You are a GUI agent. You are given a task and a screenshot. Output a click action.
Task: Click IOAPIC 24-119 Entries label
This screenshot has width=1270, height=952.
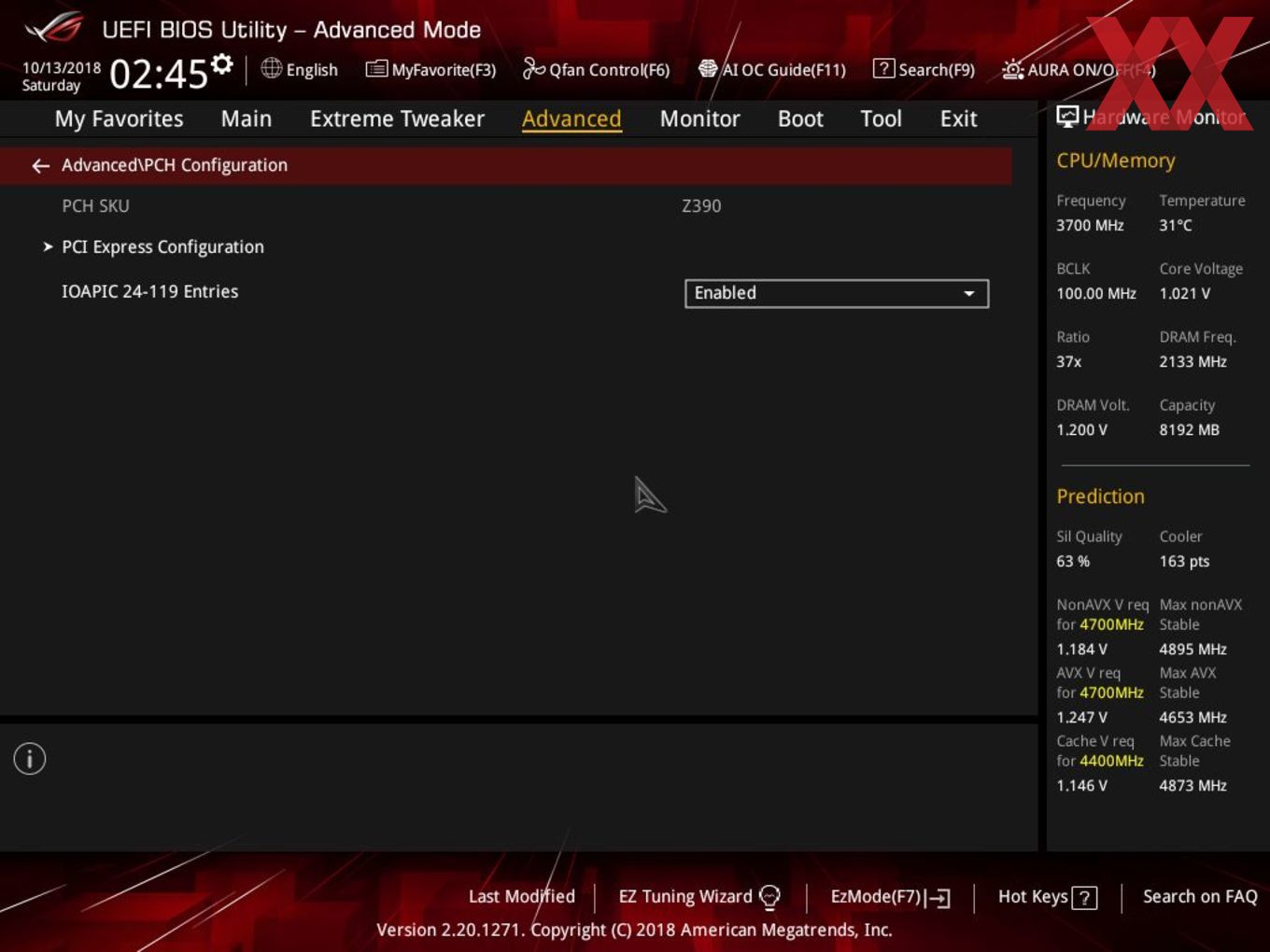point(149,291)
